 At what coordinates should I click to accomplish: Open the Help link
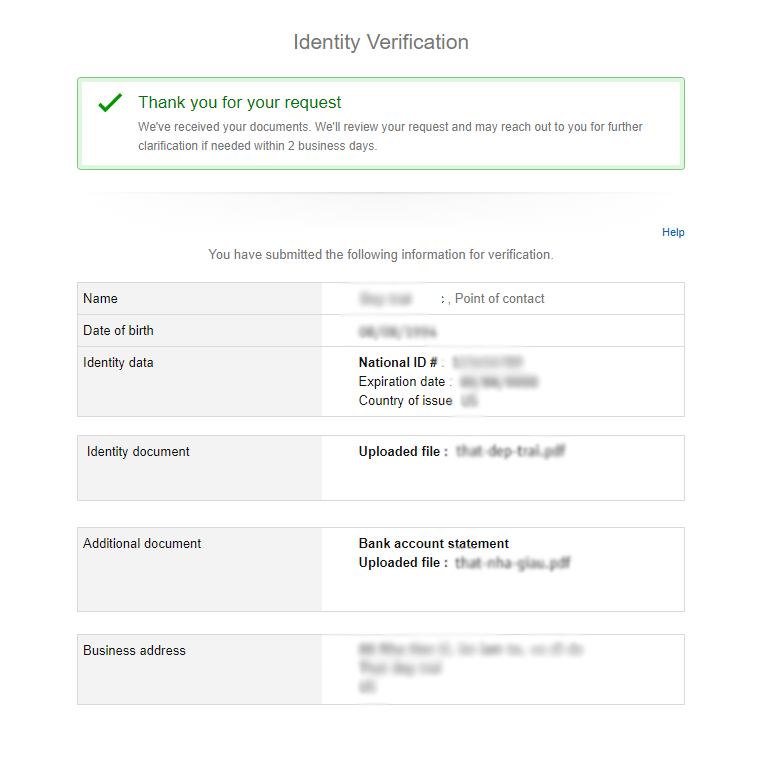click(673, 232)
